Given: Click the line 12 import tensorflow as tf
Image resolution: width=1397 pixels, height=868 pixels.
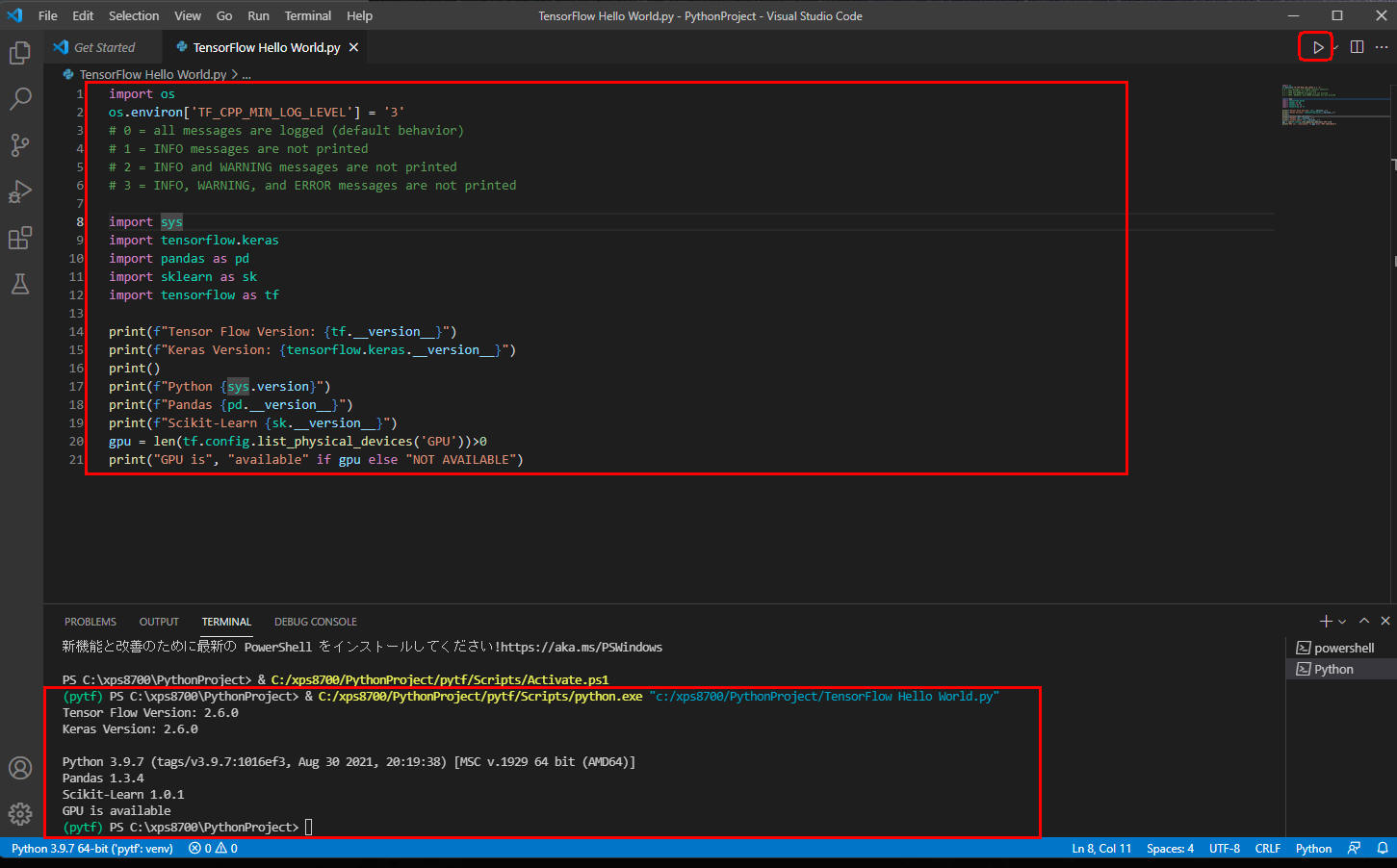Looking at the screenshot, I should click(x=194, y=294).
